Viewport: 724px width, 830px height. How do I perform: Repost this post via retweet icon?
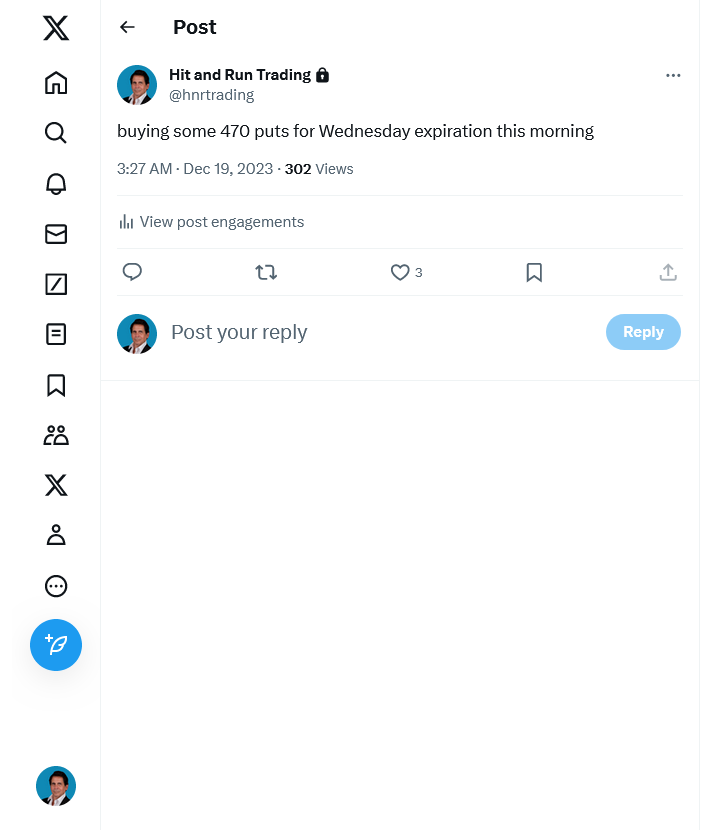[x=266, y=272]
